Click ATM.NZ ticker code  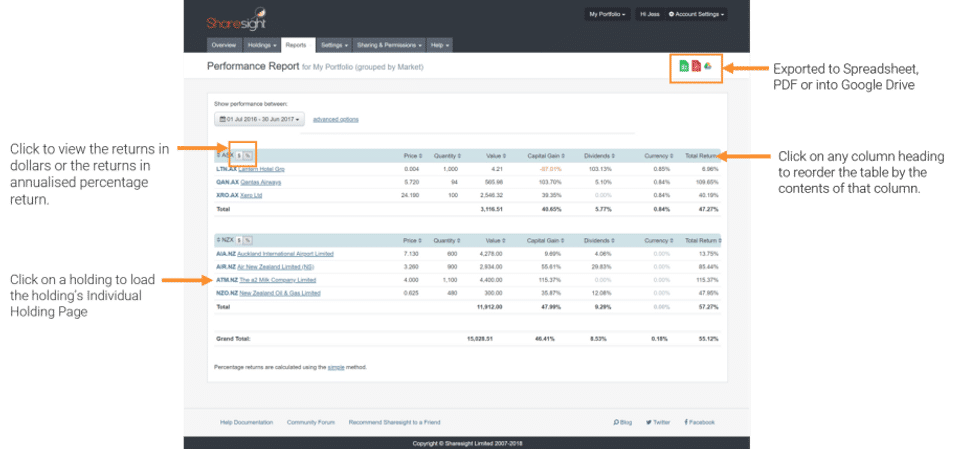pyautogui.click(x=227, y=280)
